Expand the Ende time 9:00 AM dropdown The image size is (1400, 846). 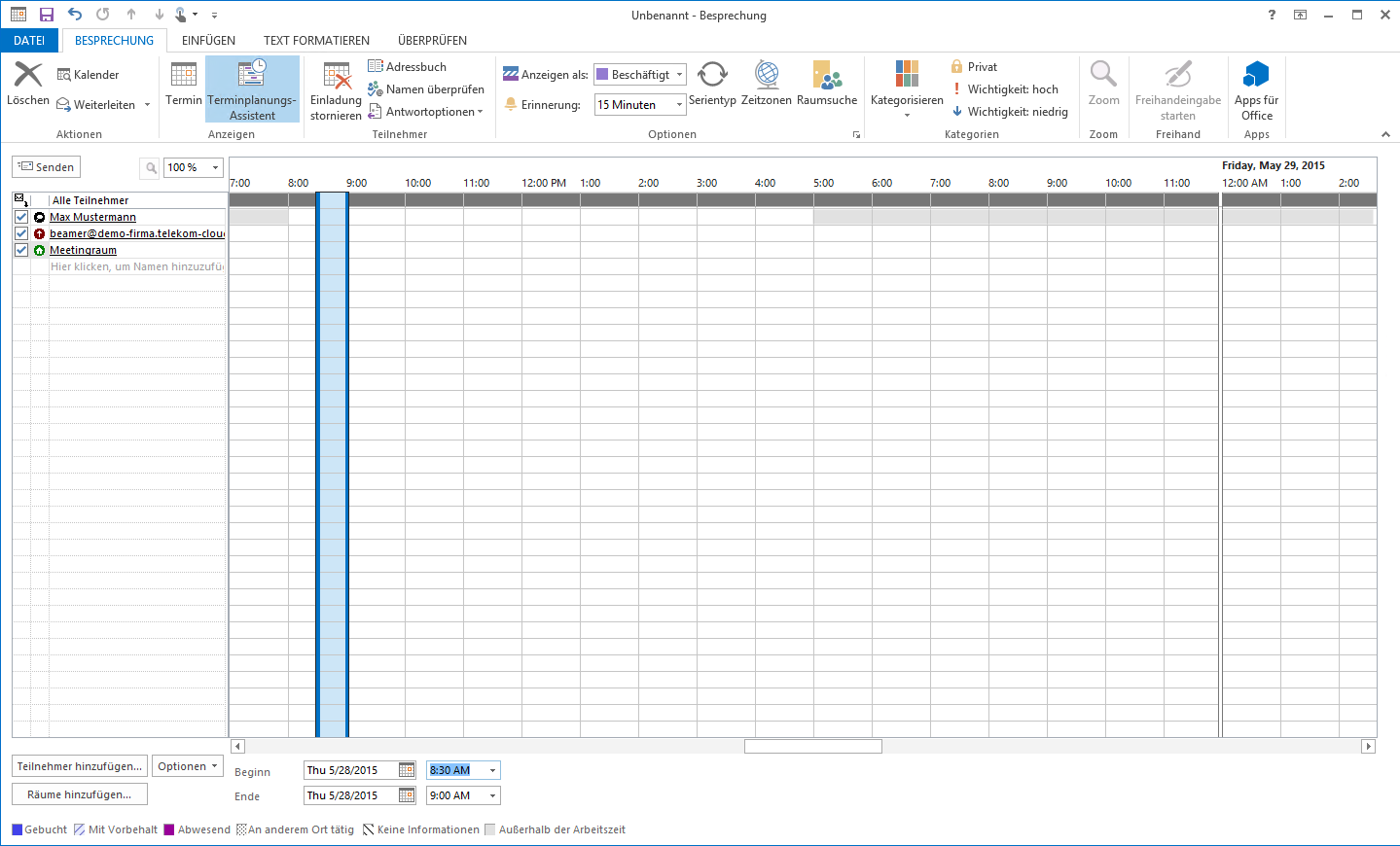click(492, 795)
